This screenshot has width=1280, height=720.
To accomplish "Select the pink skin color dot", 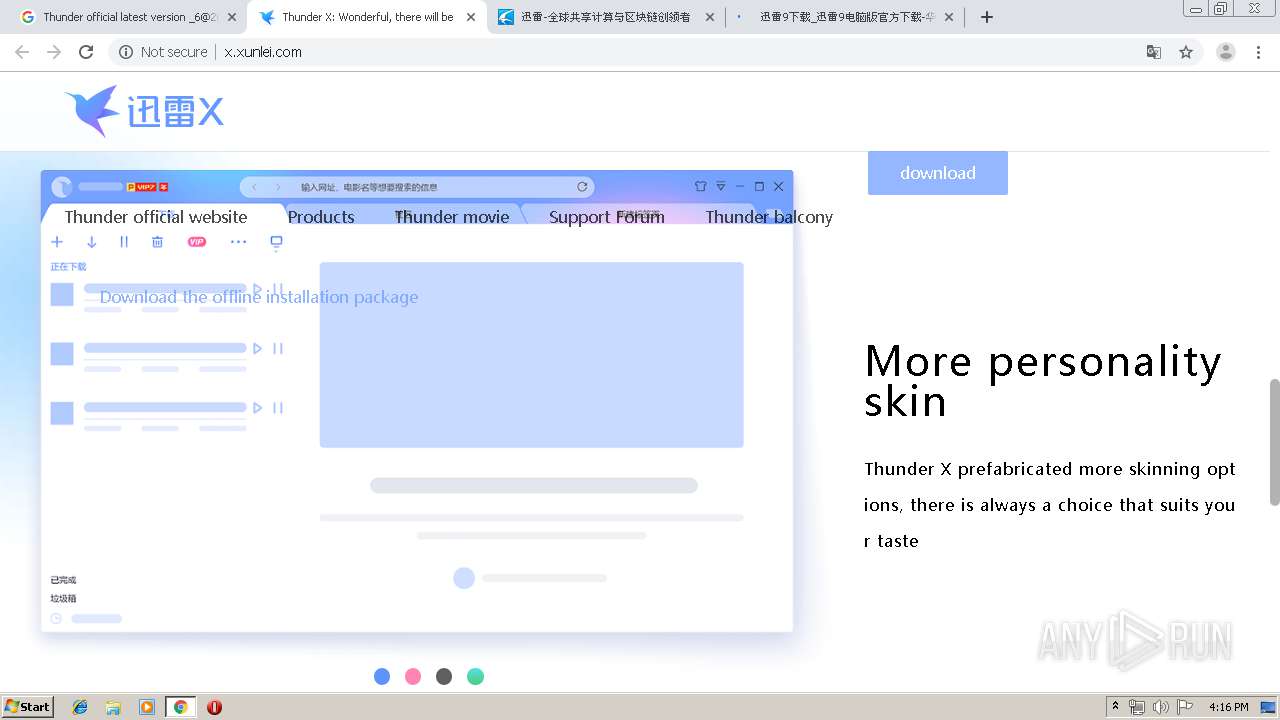I will point(413,677).
